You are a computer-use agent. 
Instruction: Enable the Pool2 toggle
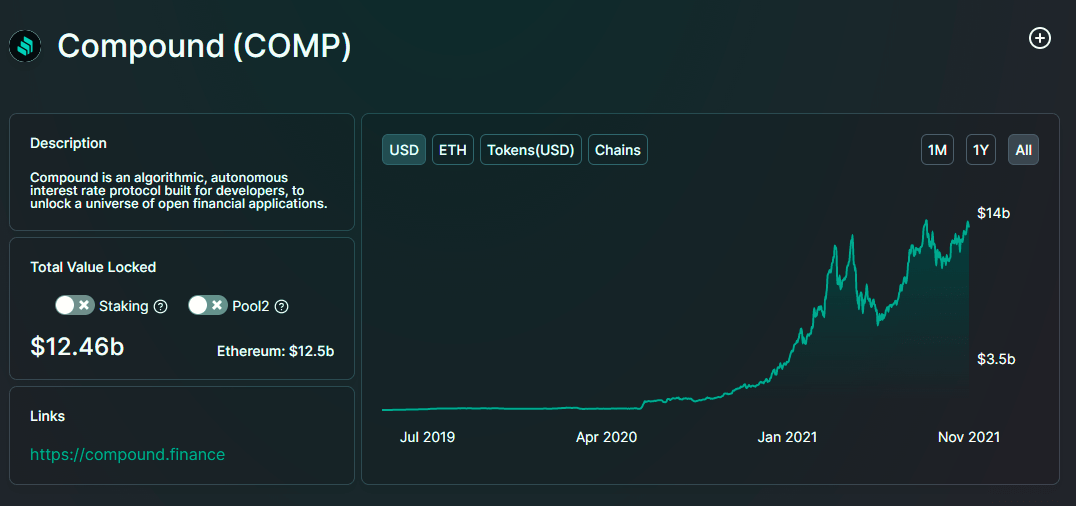tap(208, 305)
